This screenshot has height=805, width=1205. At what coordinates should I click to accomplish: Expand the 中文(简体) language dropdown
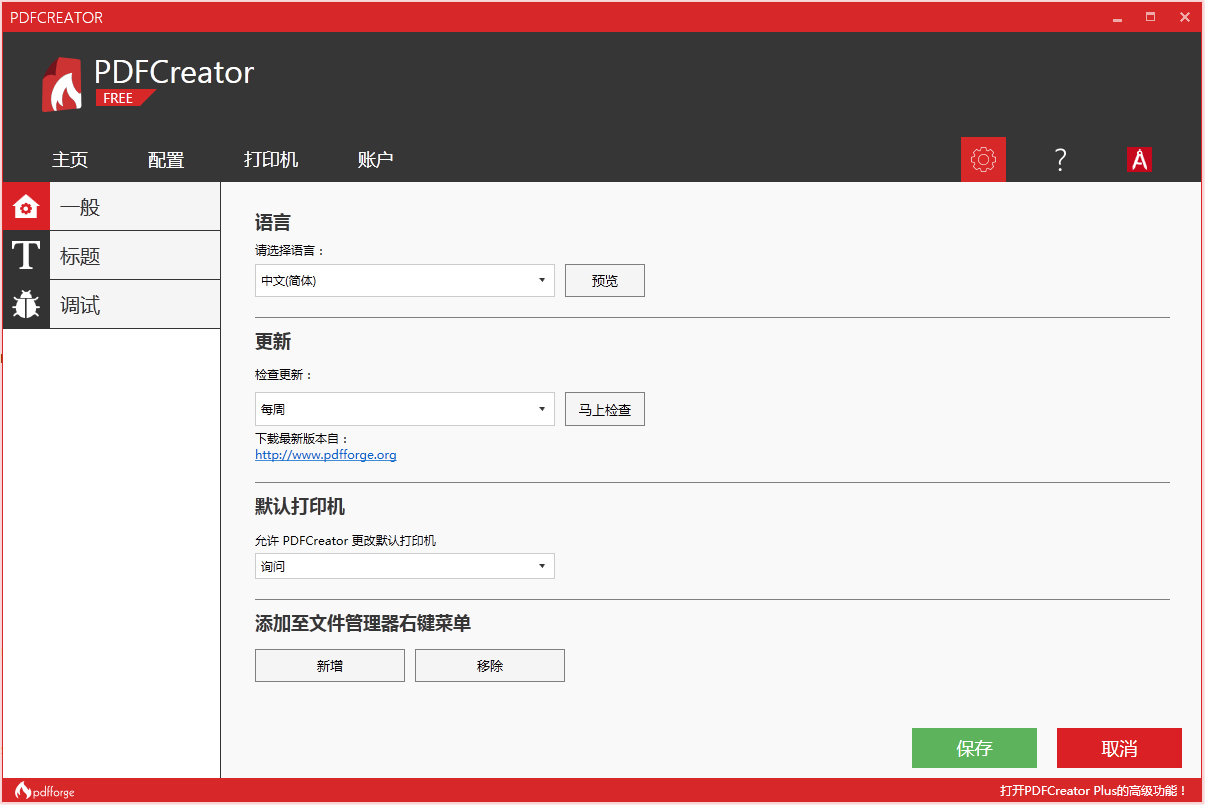click(405, 281)
